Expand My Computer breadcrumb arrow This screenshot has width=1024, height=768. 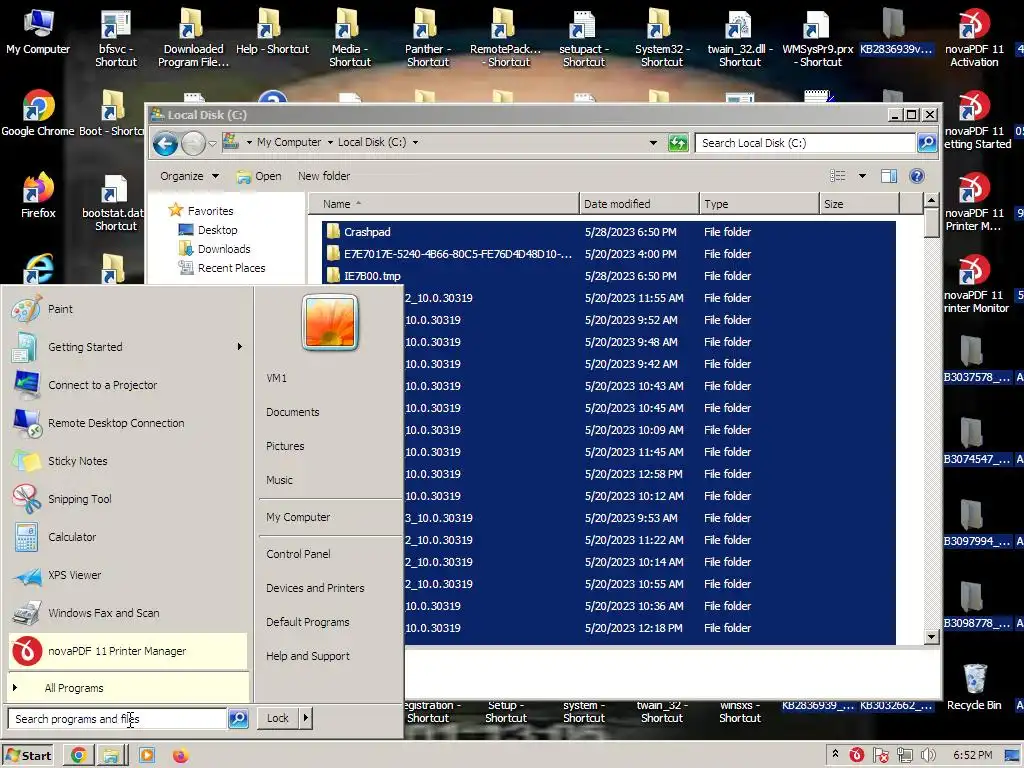click(x=330, y=142)
